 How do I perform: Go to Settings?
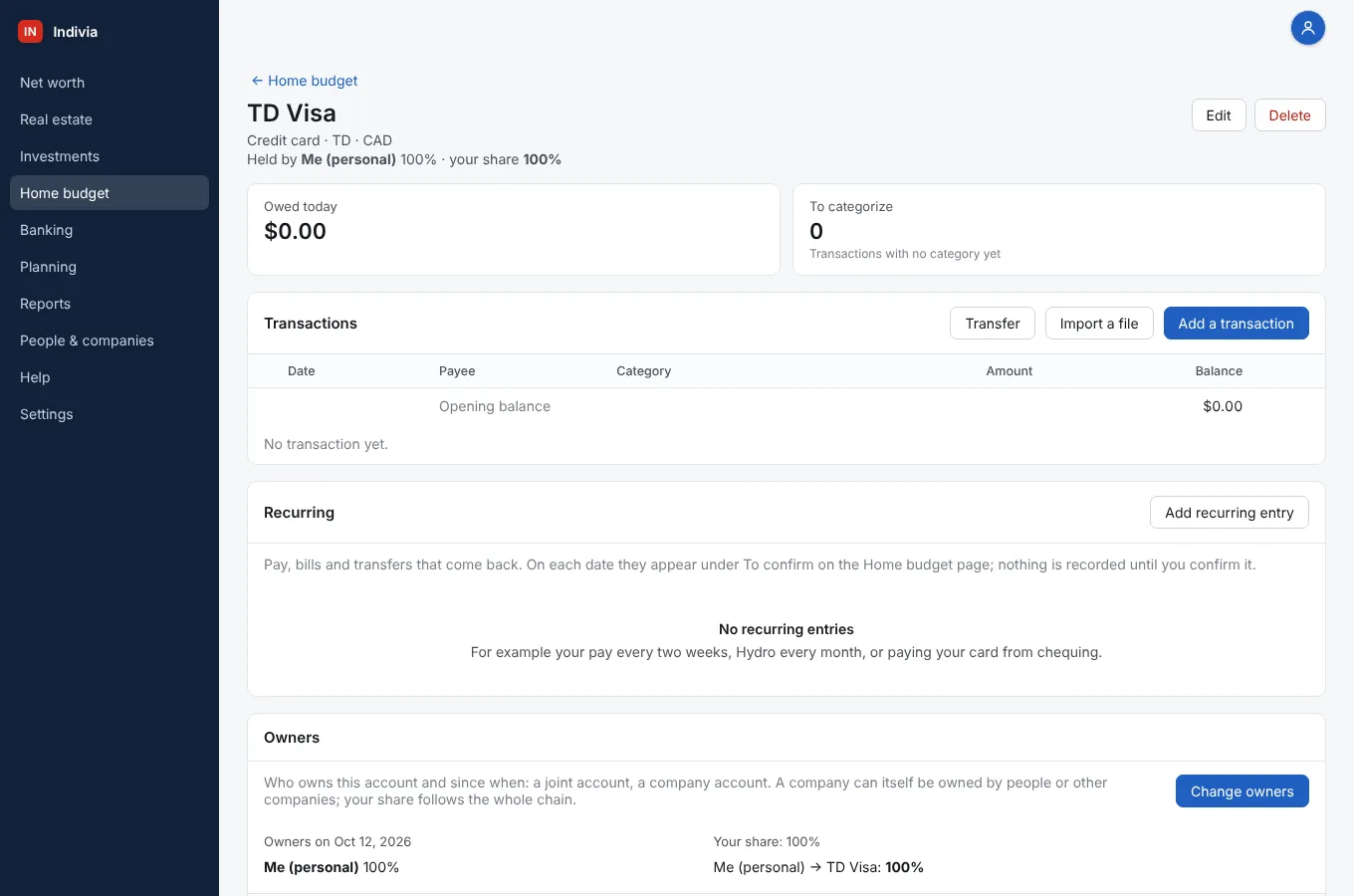110,414
